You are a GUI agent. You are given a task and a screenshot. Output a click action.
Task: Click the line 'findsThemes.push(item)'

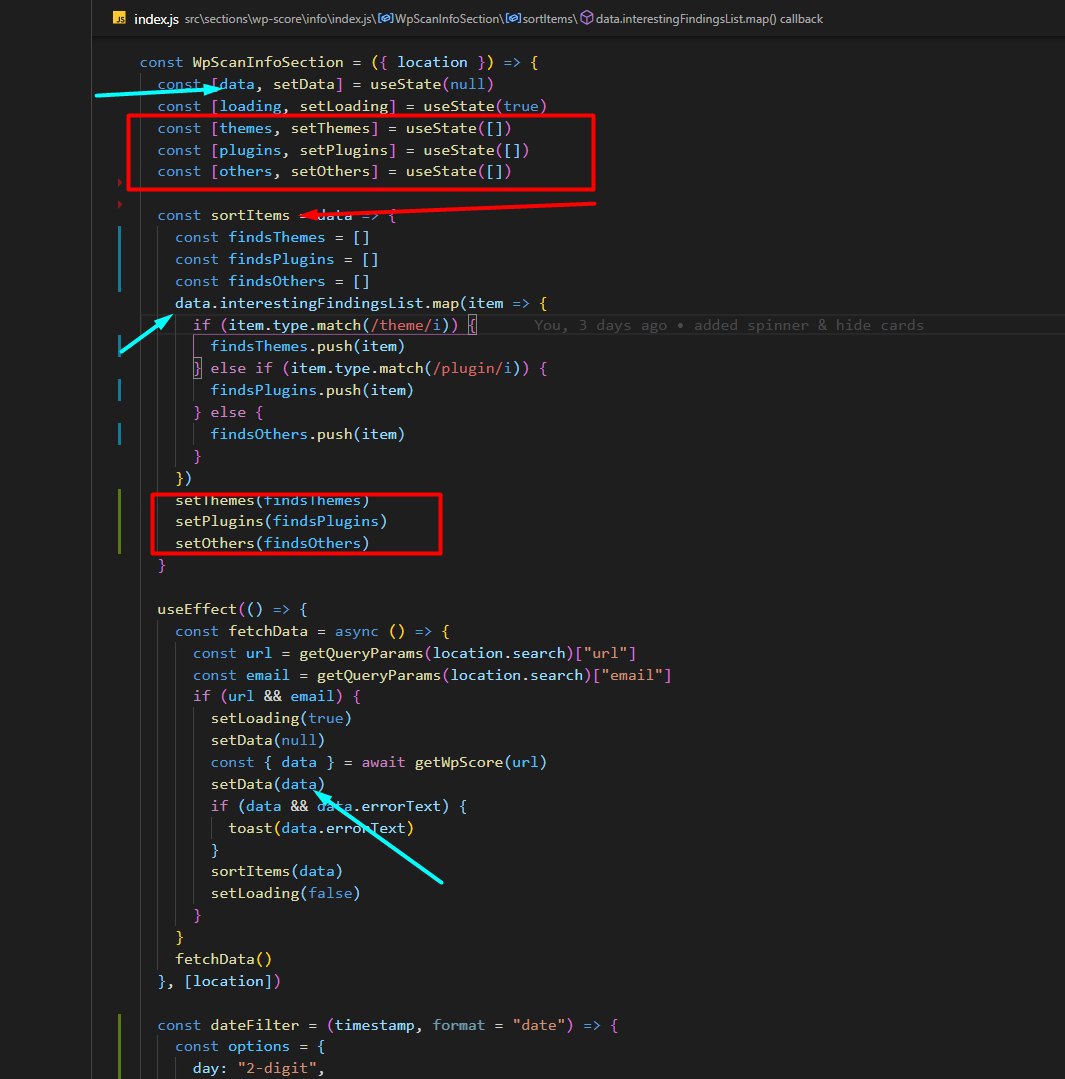point(308,347)
